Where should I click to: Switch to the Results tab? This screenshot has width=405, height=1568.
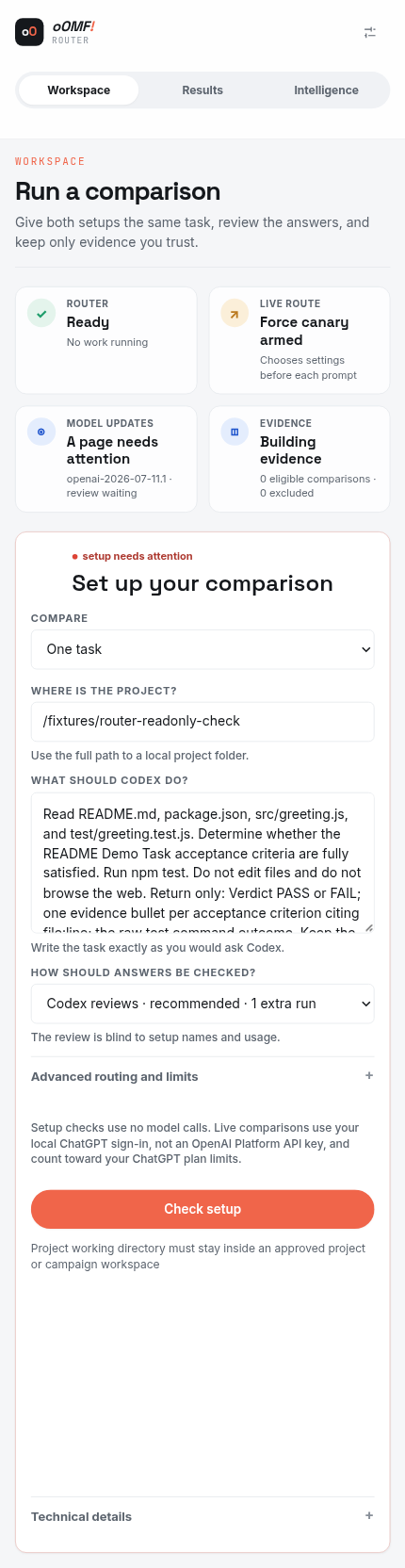[x=202, y=90]
